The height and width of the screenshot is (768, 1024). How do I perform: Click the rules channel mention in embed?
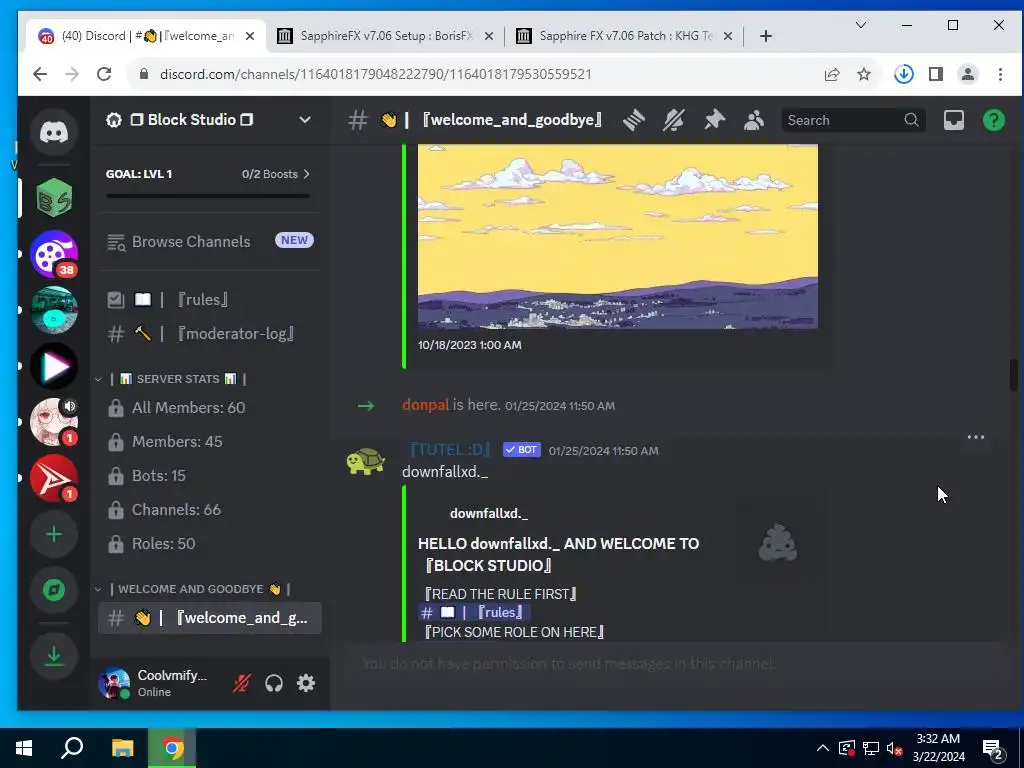474,613
